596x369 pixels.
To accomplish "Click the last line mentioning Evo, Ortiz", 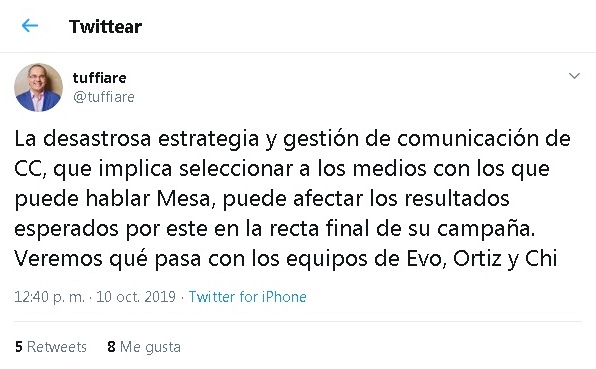I will tap(285, 260).
